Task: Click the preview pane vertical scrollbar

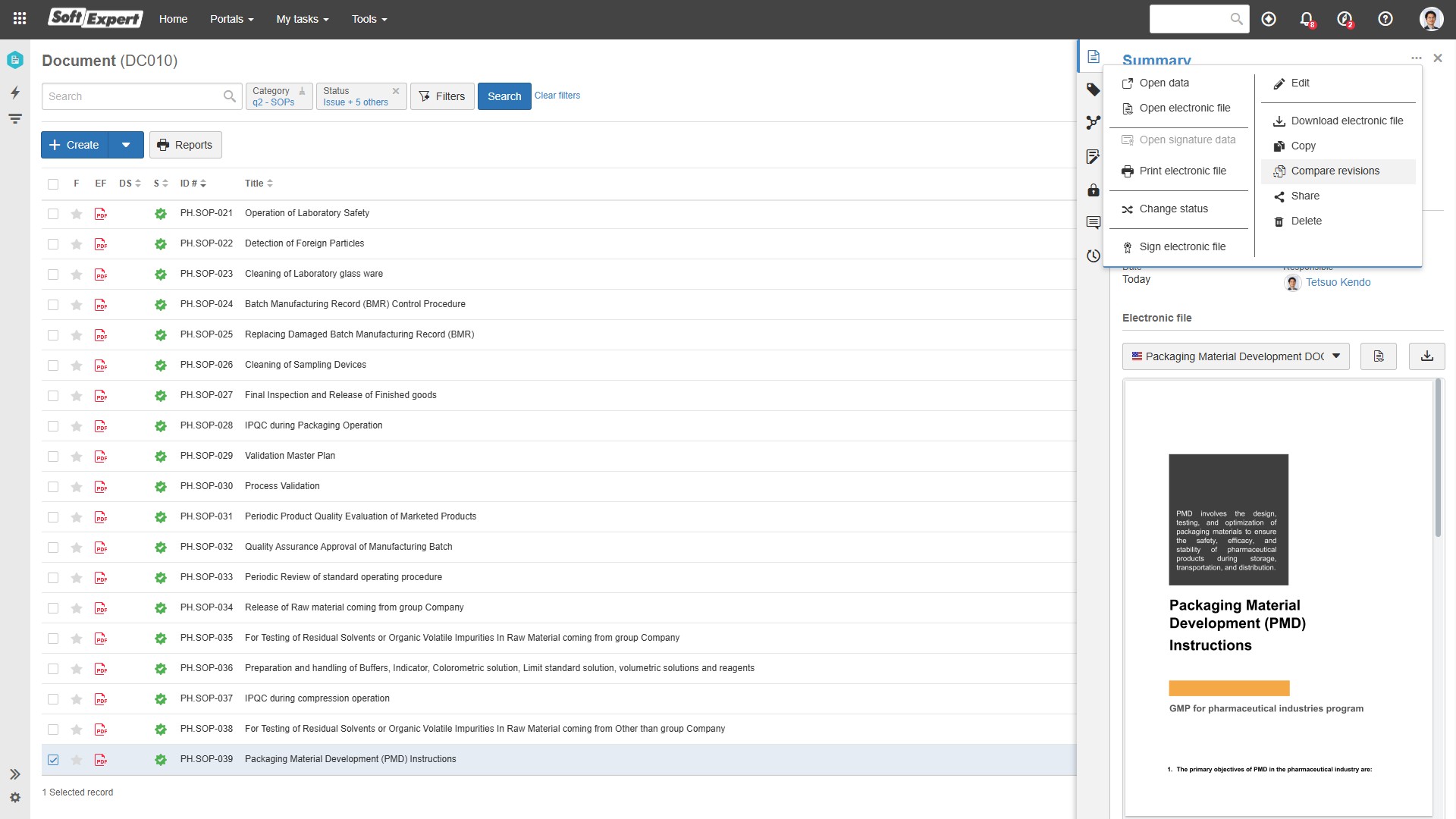Action: (1438, 457)
